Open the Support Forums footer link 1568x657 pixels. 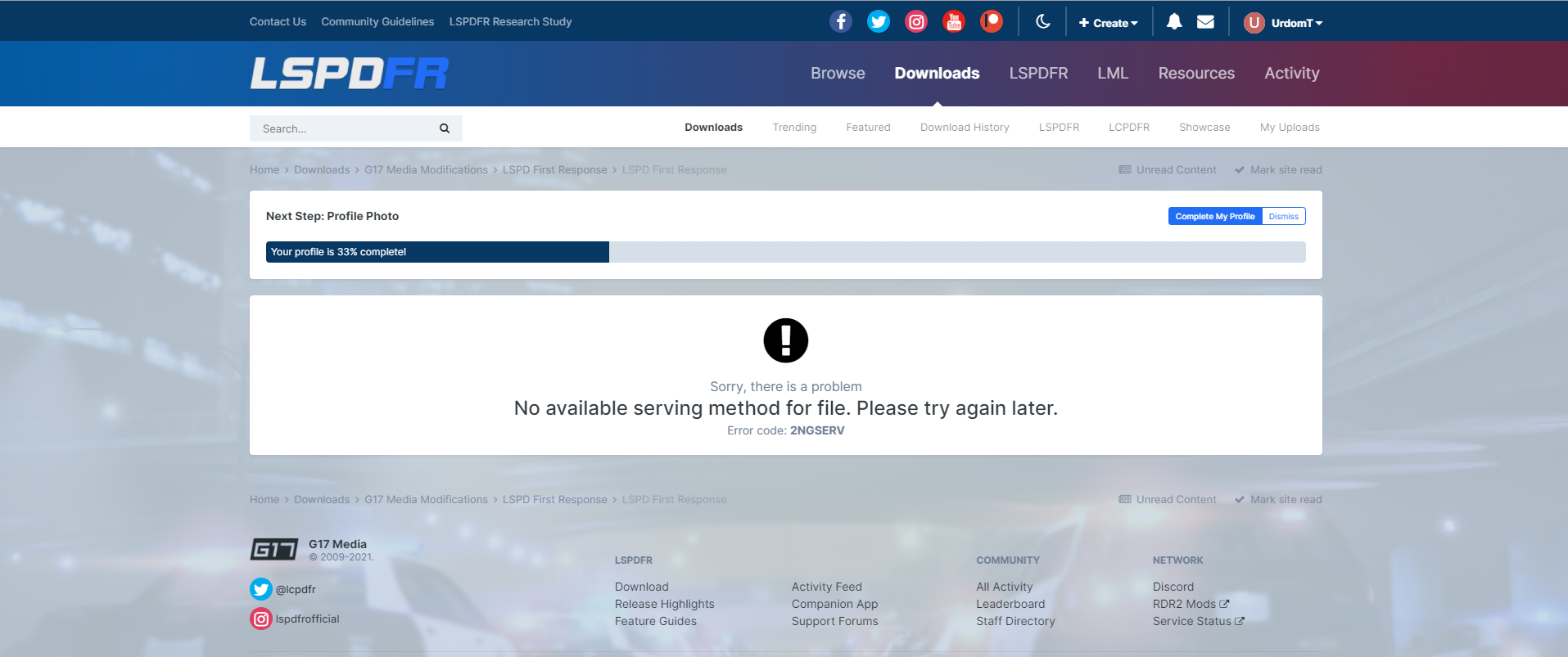click(834, 621)
